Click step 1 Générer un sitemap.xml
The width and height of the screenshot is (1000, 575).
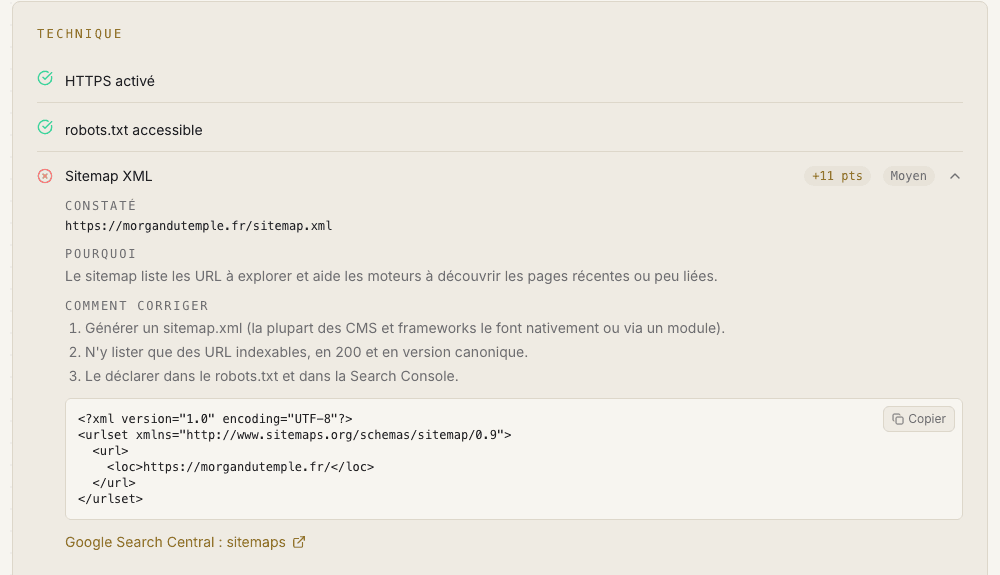tap(397, 328)
